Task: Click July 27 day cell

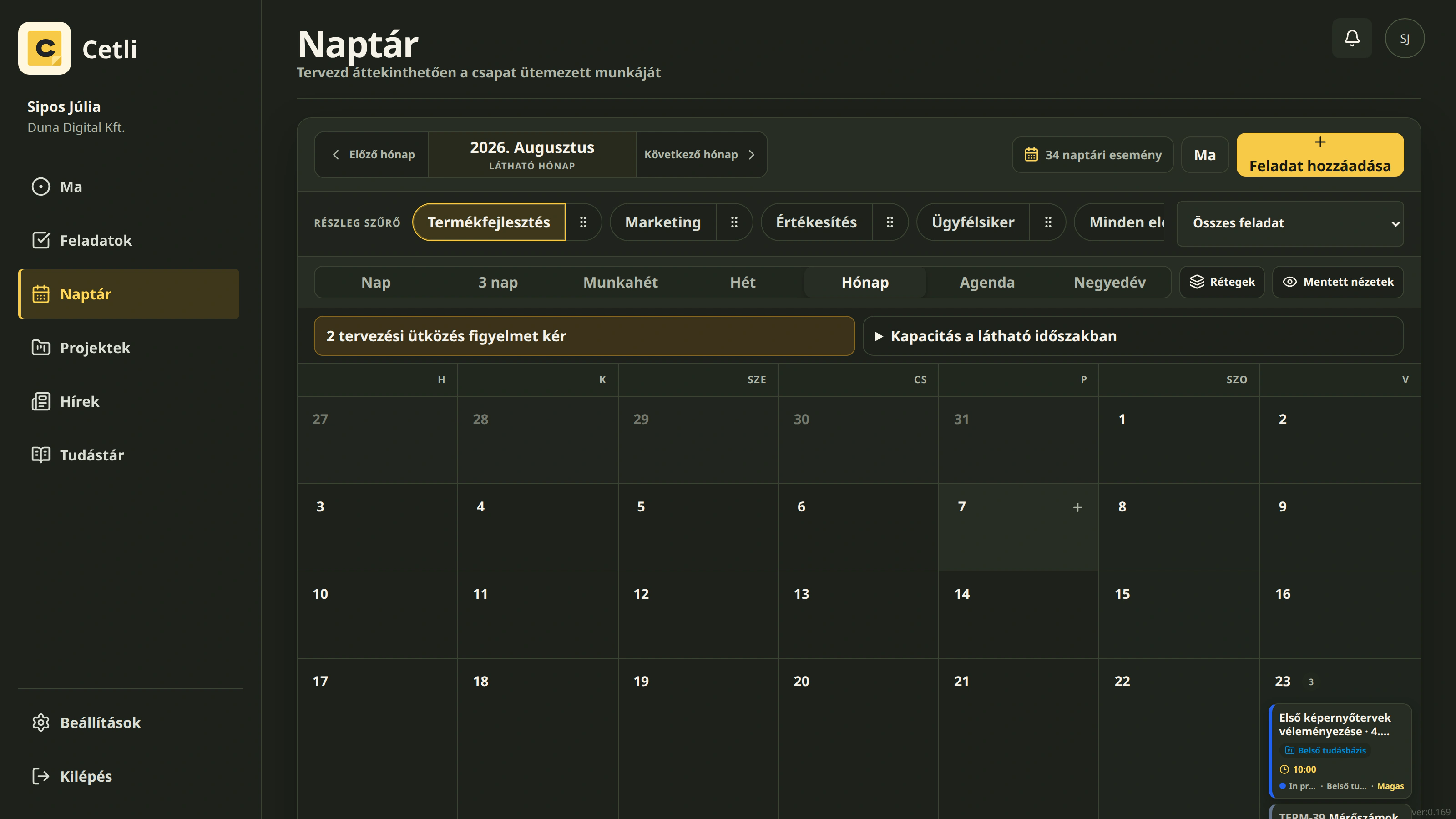Action: tap(378, 440)
